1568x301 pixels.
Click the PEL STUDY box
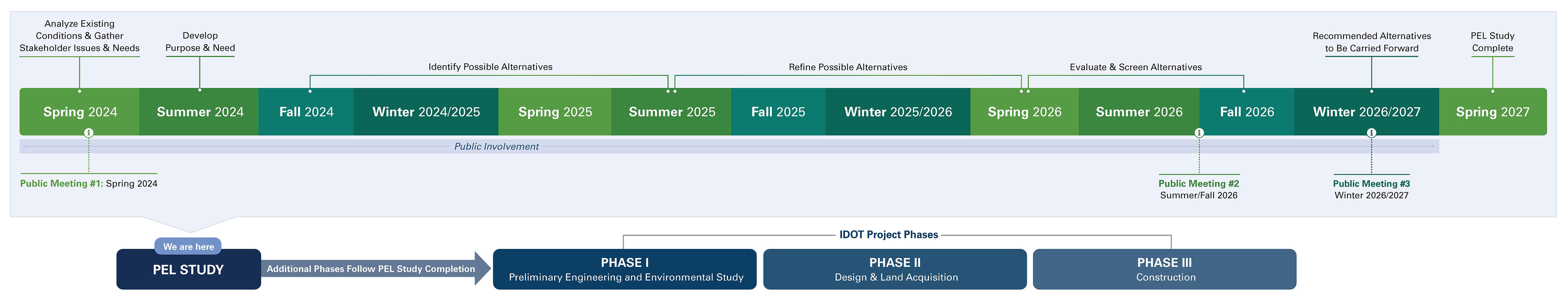click(x=189, y=269)
